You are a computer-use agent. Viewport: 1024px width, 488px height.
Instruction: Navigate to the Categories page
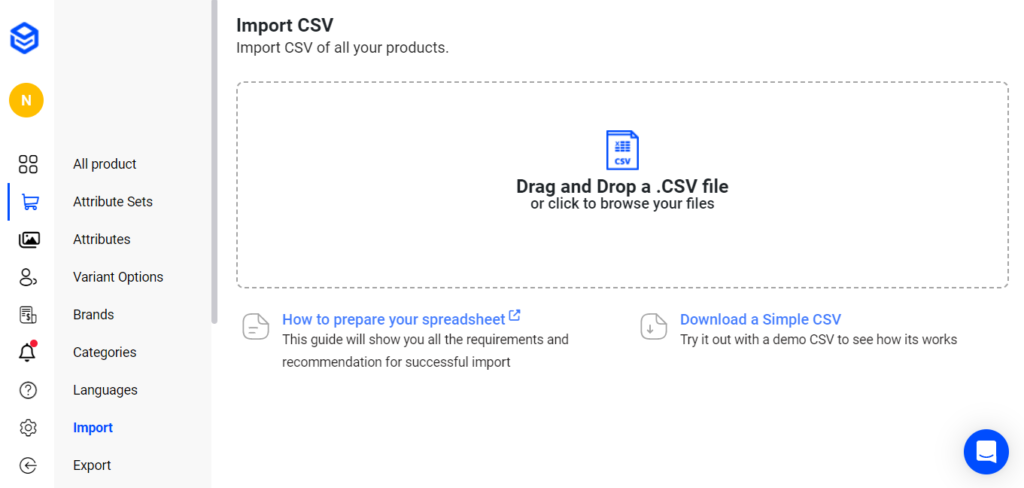coord(105,352)
